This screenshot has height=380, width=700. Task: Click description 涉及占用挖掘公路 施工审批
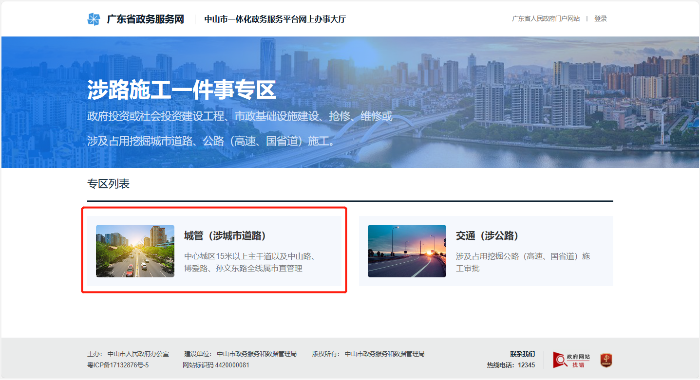point(523,262)
